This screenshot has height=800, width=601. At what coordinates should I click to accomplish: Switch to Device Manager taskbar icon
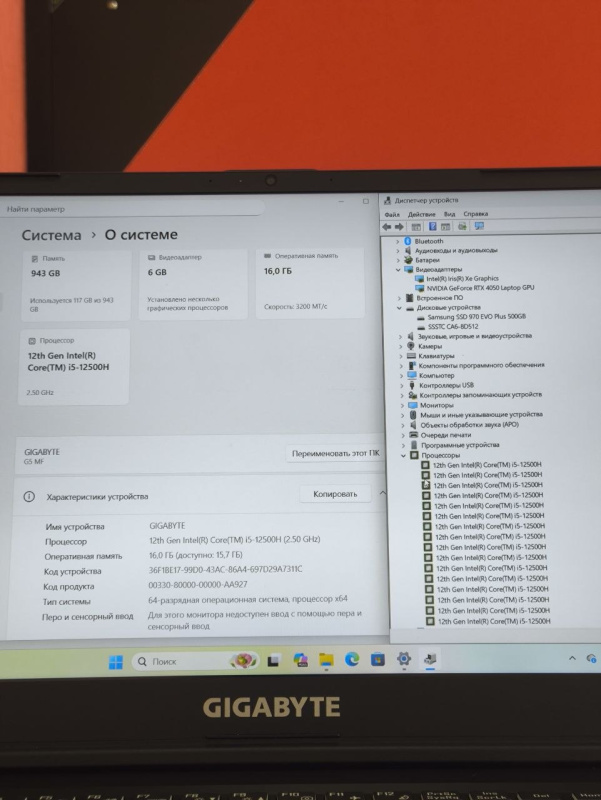(x=430, y=658)
